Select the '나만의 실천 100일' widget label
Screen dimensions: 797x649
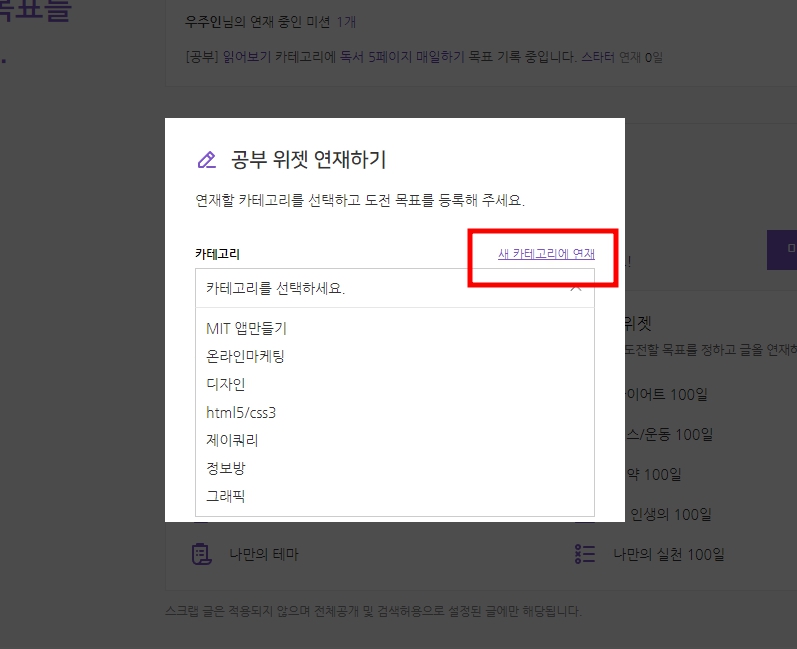(669, 554)
